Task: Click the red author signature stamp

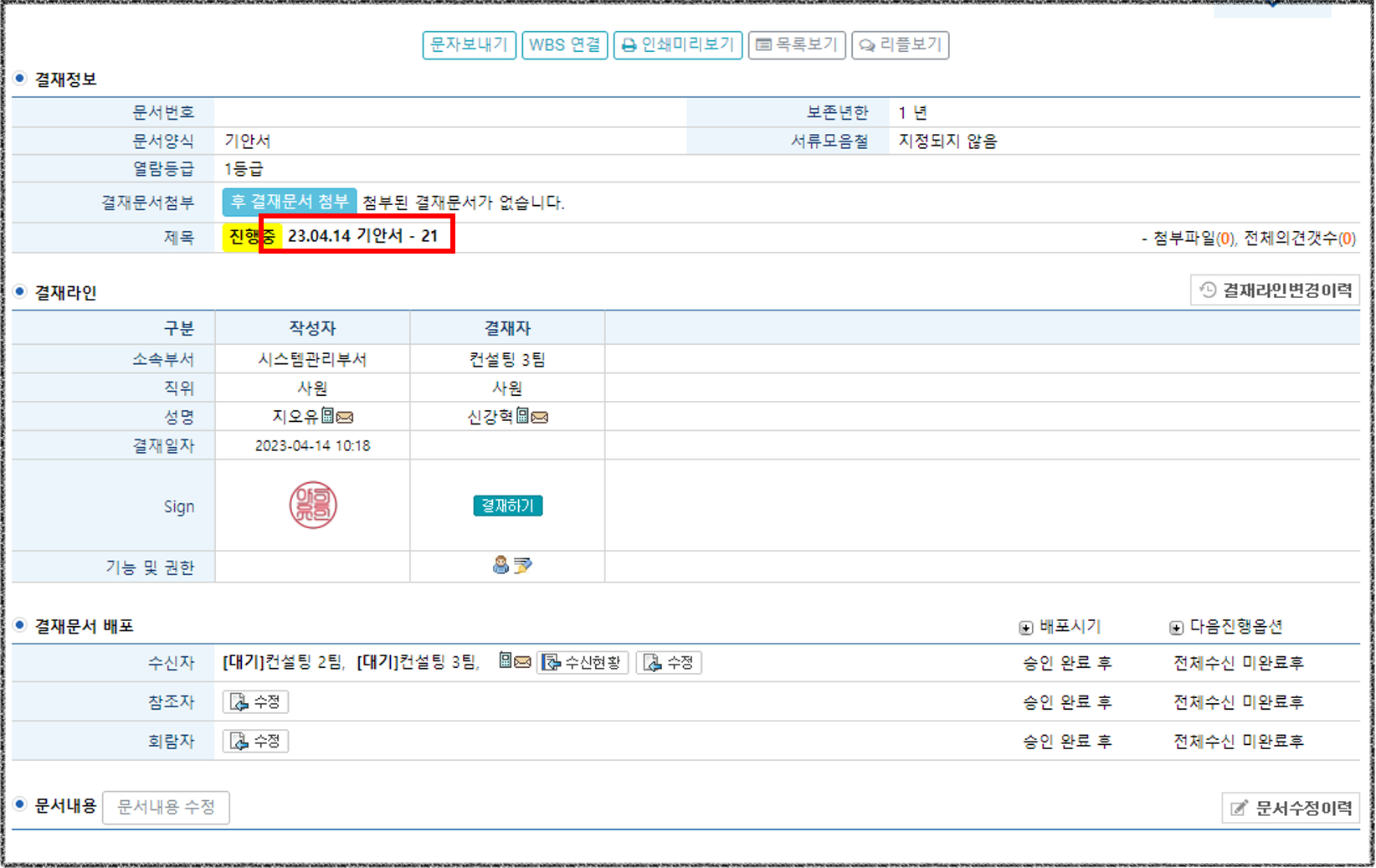Action: [313, 506]
